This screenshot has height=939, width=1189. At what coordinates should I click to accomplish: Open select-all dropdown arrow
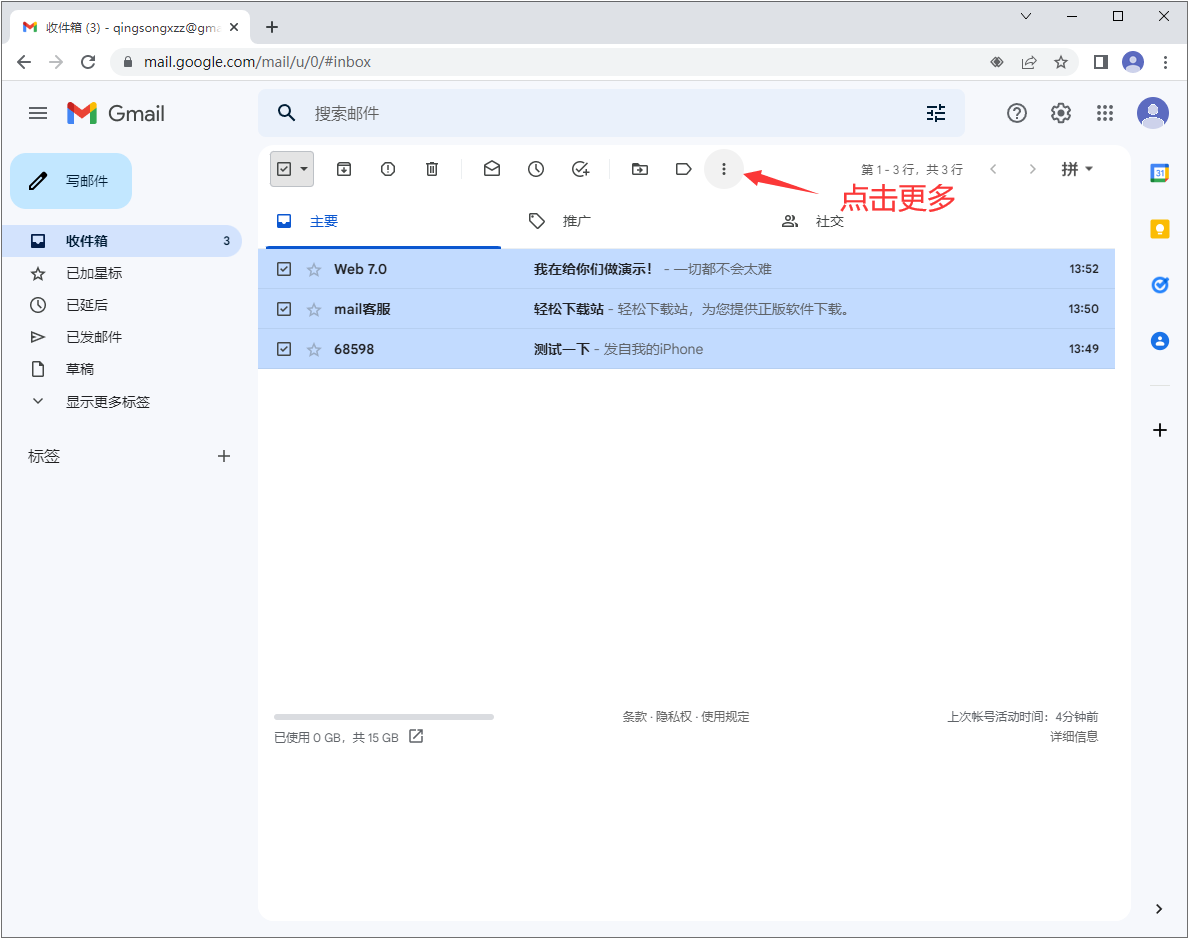coord(304,169)
